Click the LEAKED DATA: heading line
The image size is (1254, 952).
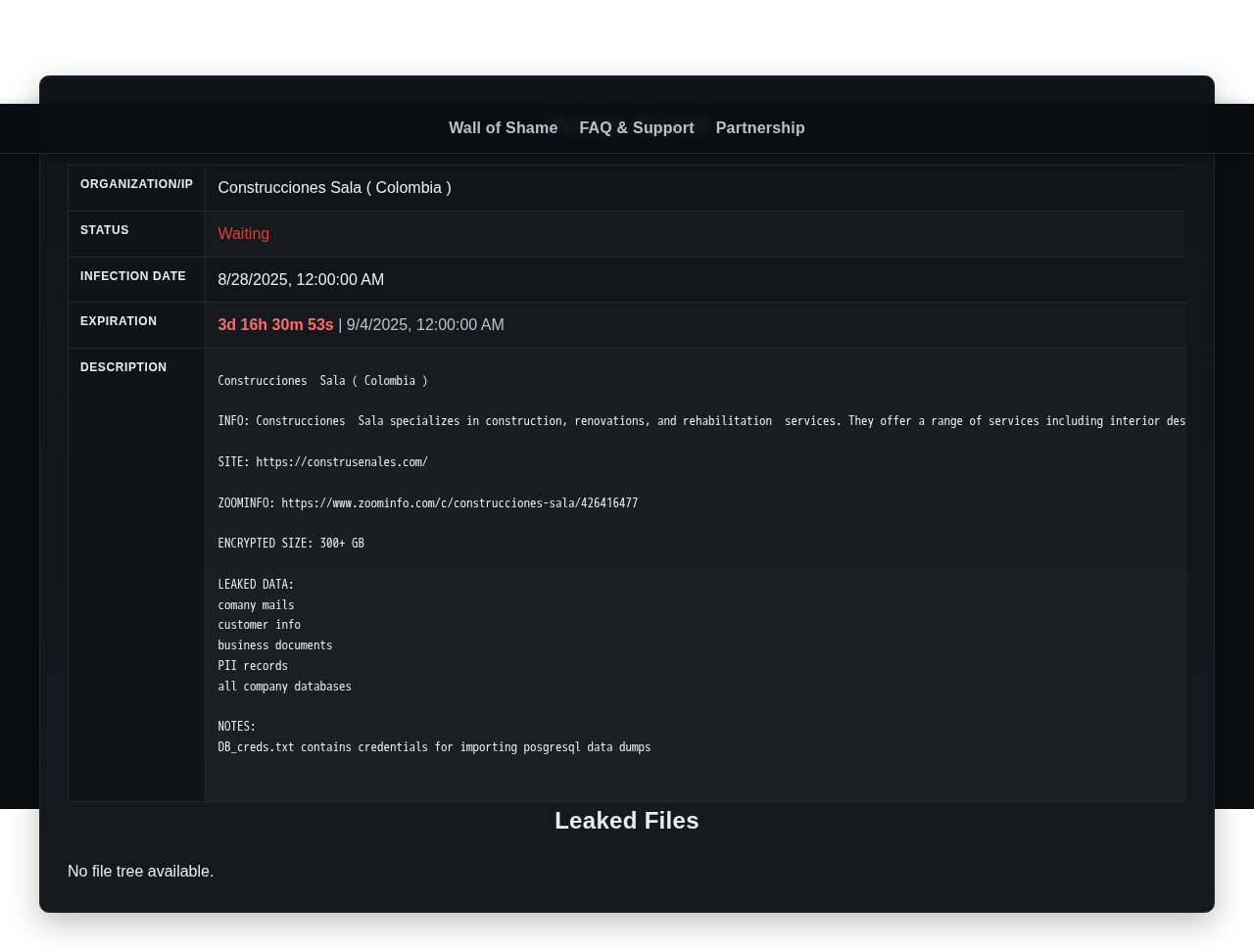click(x=256, y=585)
